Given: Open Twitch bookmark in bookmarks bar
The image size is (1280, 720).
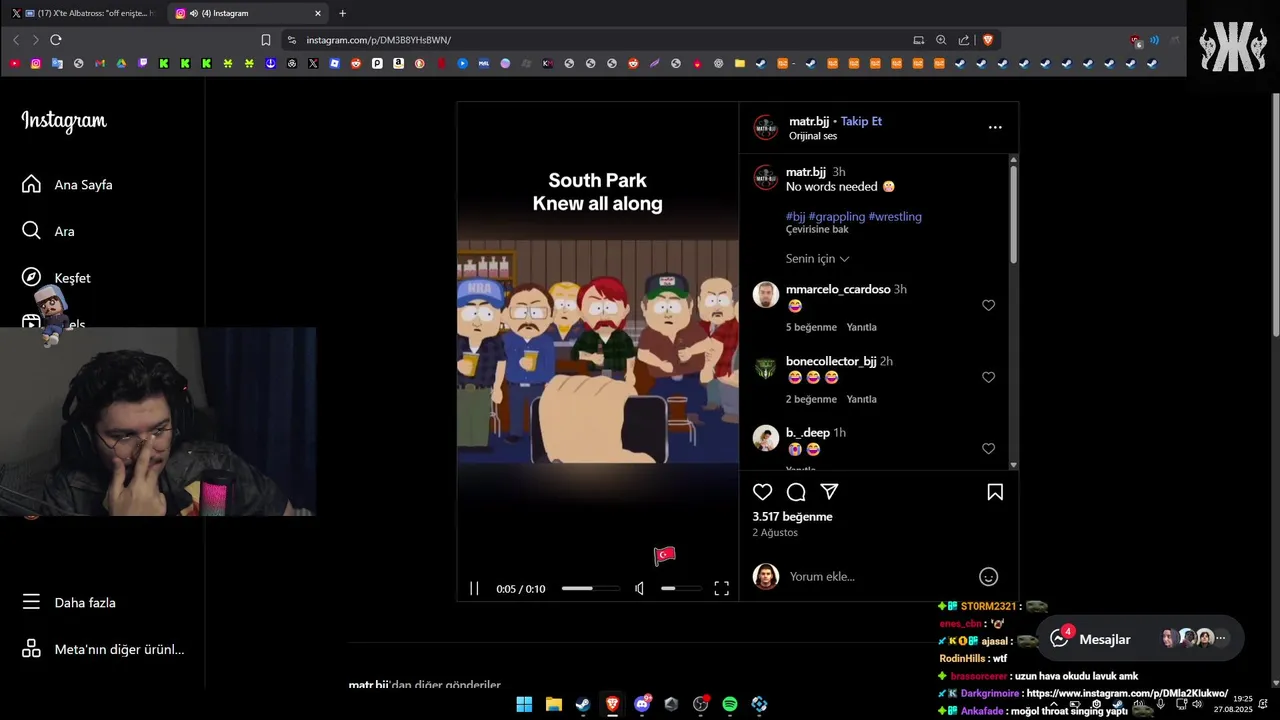Looking at the screenshot, I should [143, 63].
